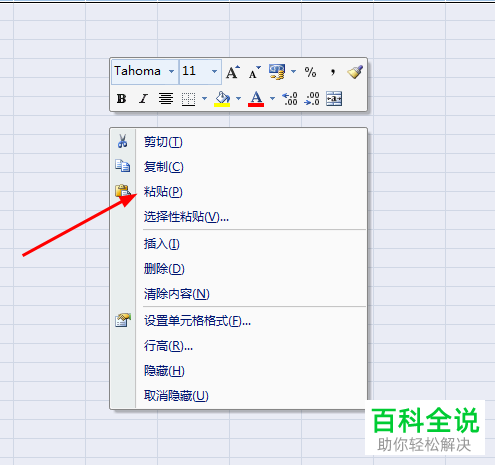The width and height of the screenshot is (495, 465).
Task: Expand the borders dropdown arrow
Action: pyautogui.click(x=204, y=99)
